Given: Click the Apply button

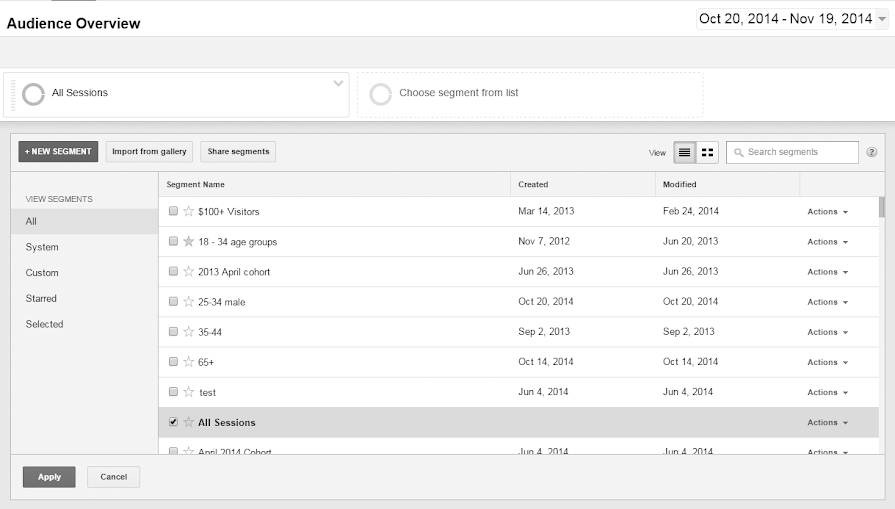Looking at the screenshot, I should pos(49,477).
